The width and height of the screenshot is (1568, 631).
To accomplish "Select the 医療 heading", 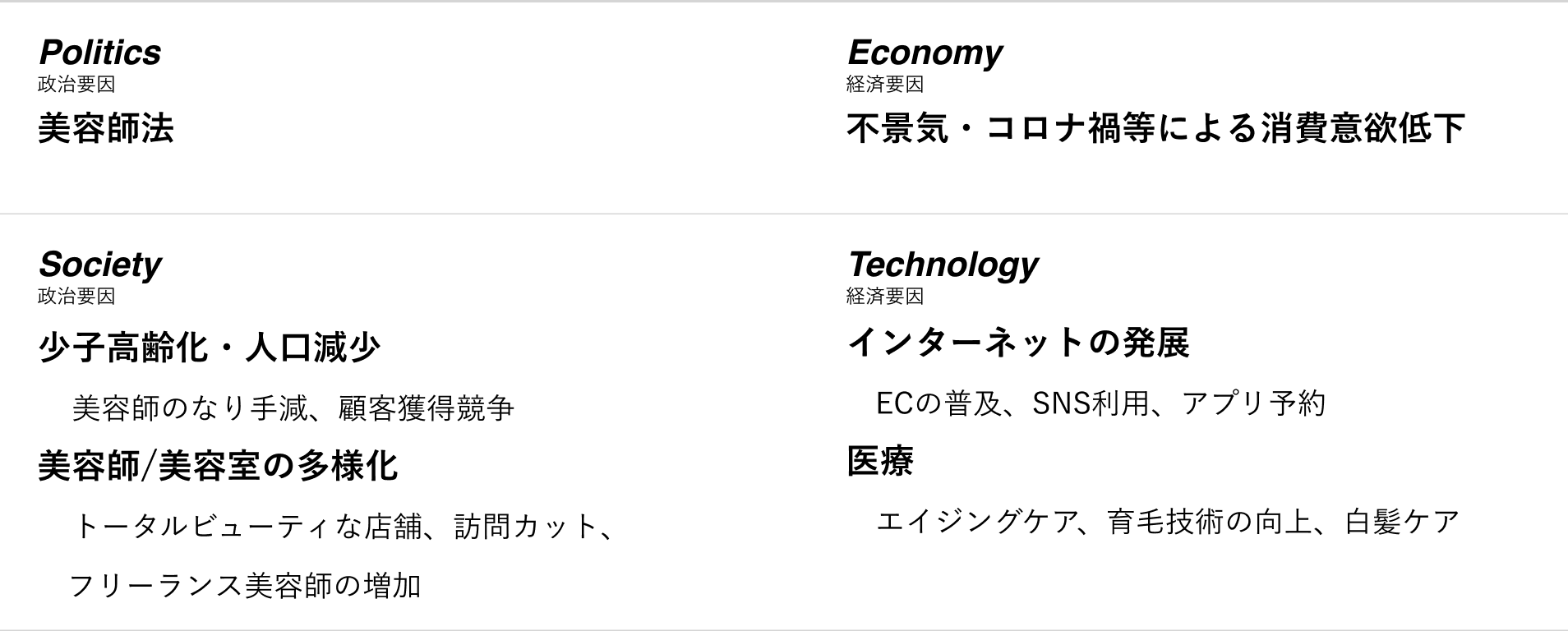I will pyautogui.click(x=880, y=461).
